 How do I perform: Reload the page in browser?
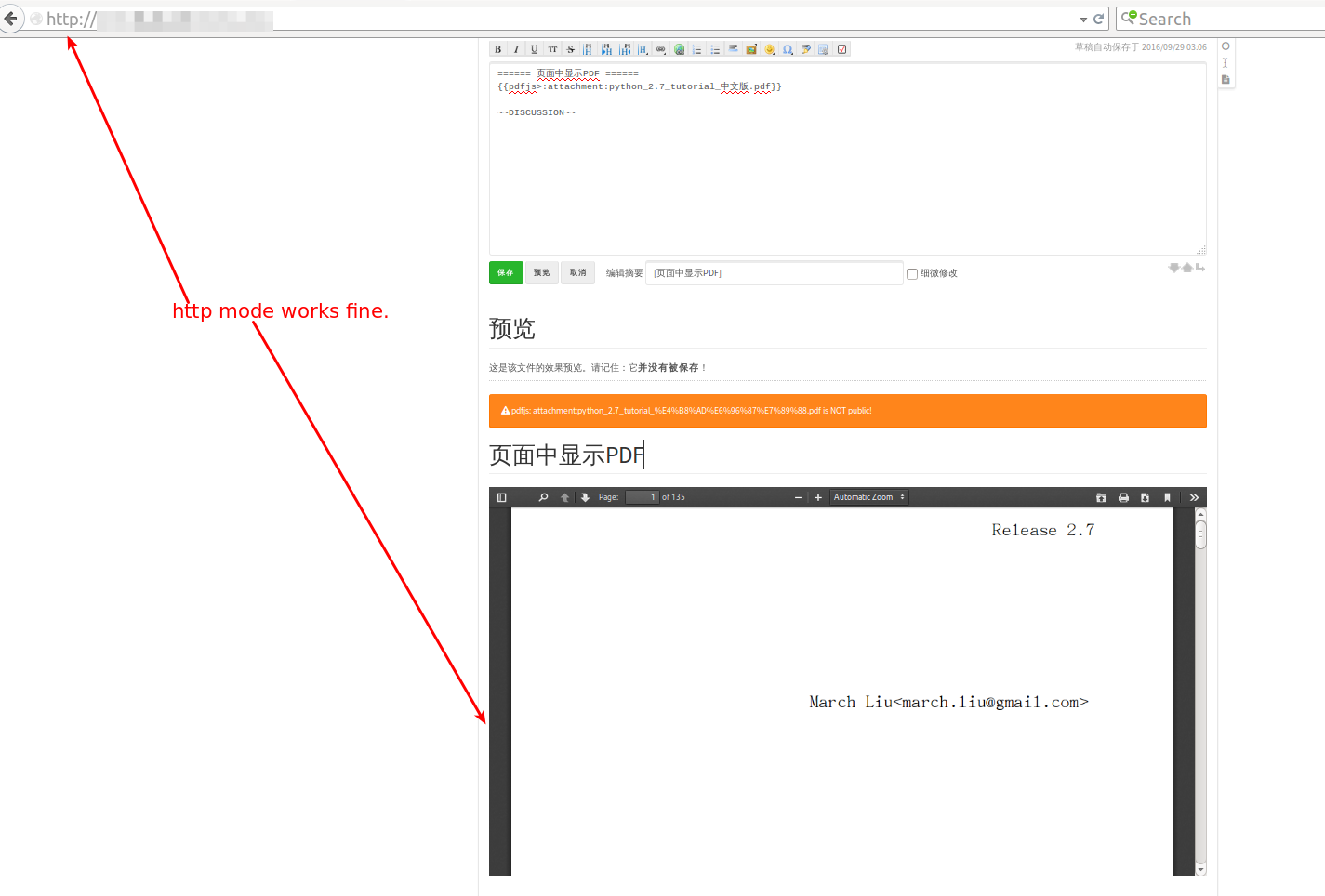(x=1098, y=19)
